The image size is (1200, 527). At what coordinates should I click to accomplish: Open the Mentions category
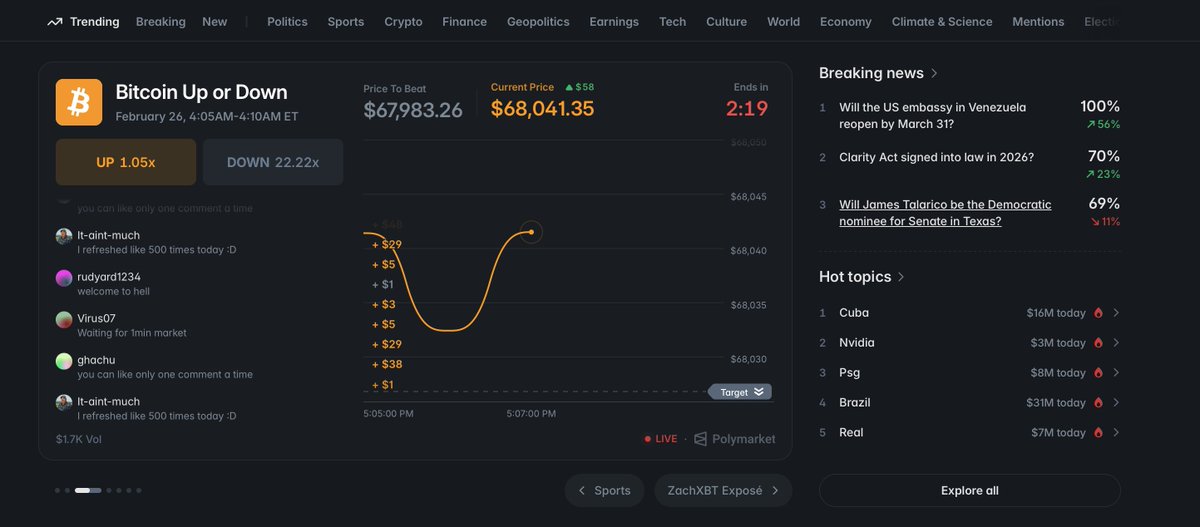[1038, 22]
